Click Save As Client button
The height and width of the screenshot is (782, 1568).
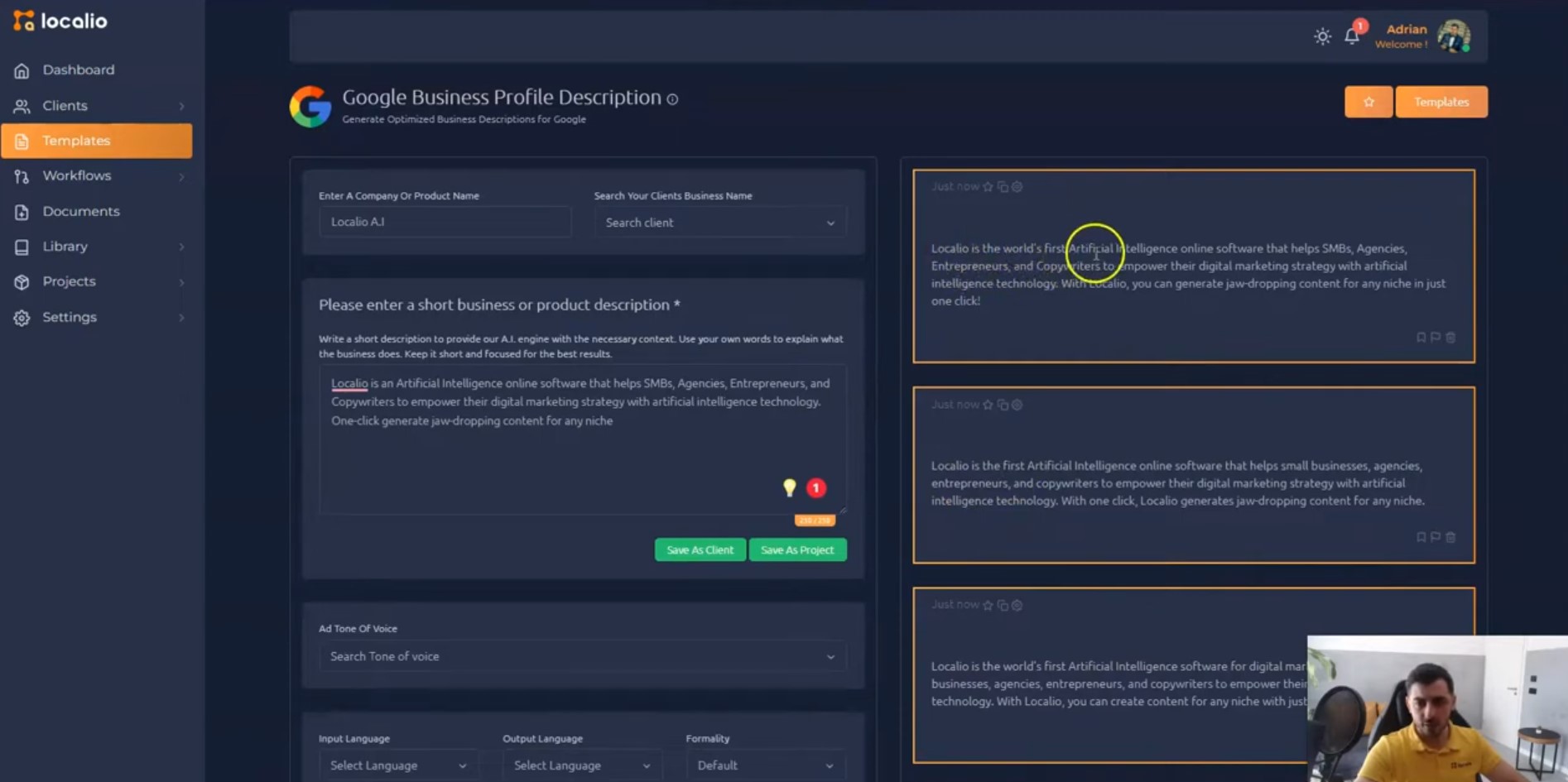tap(700, 550)
